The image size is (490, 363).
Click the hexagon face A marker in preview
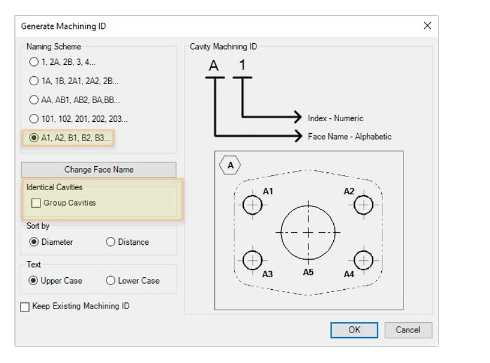(230, 165)
